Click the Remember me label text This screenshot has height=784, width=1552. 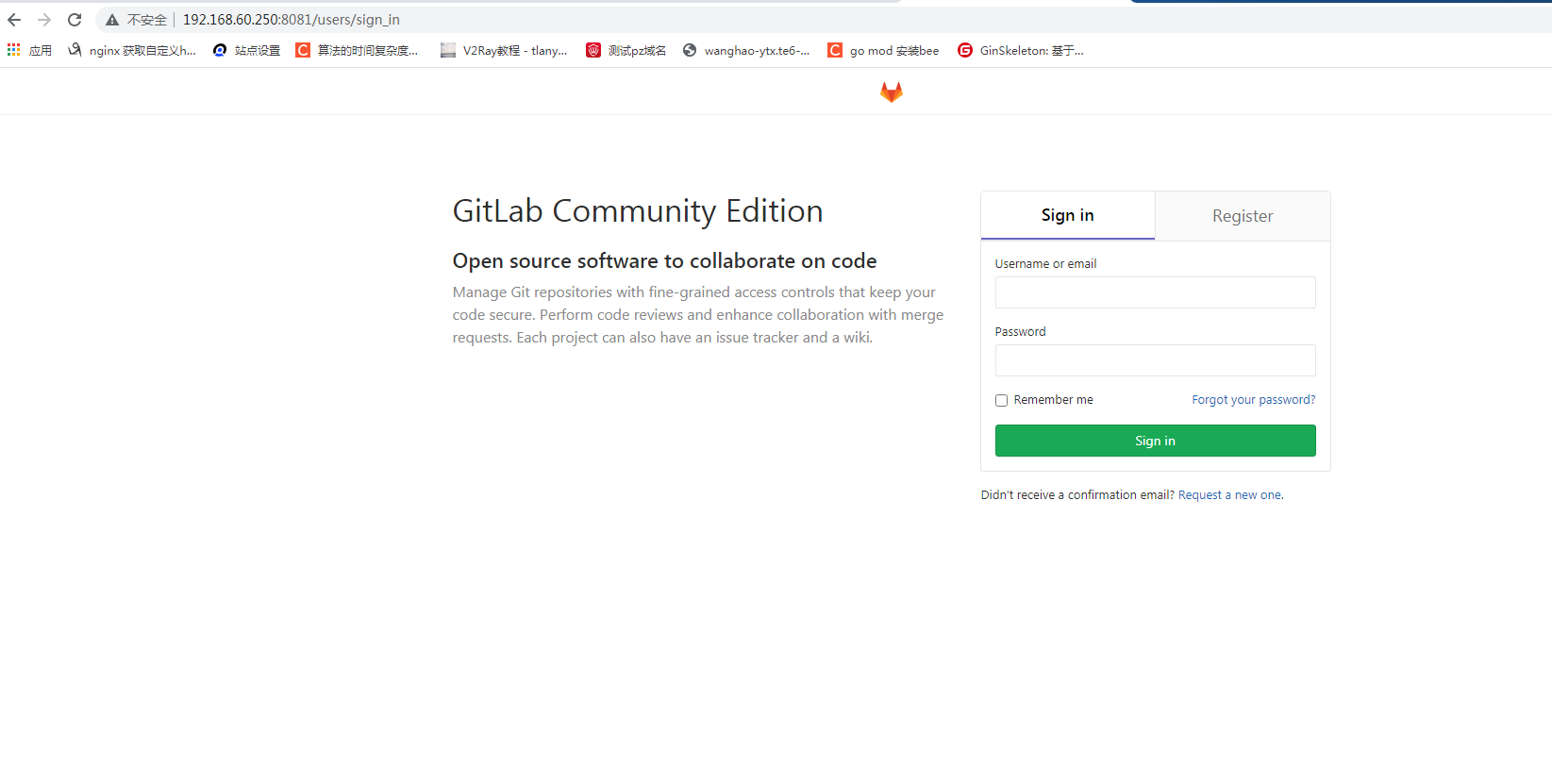[x=1053, y=400]
